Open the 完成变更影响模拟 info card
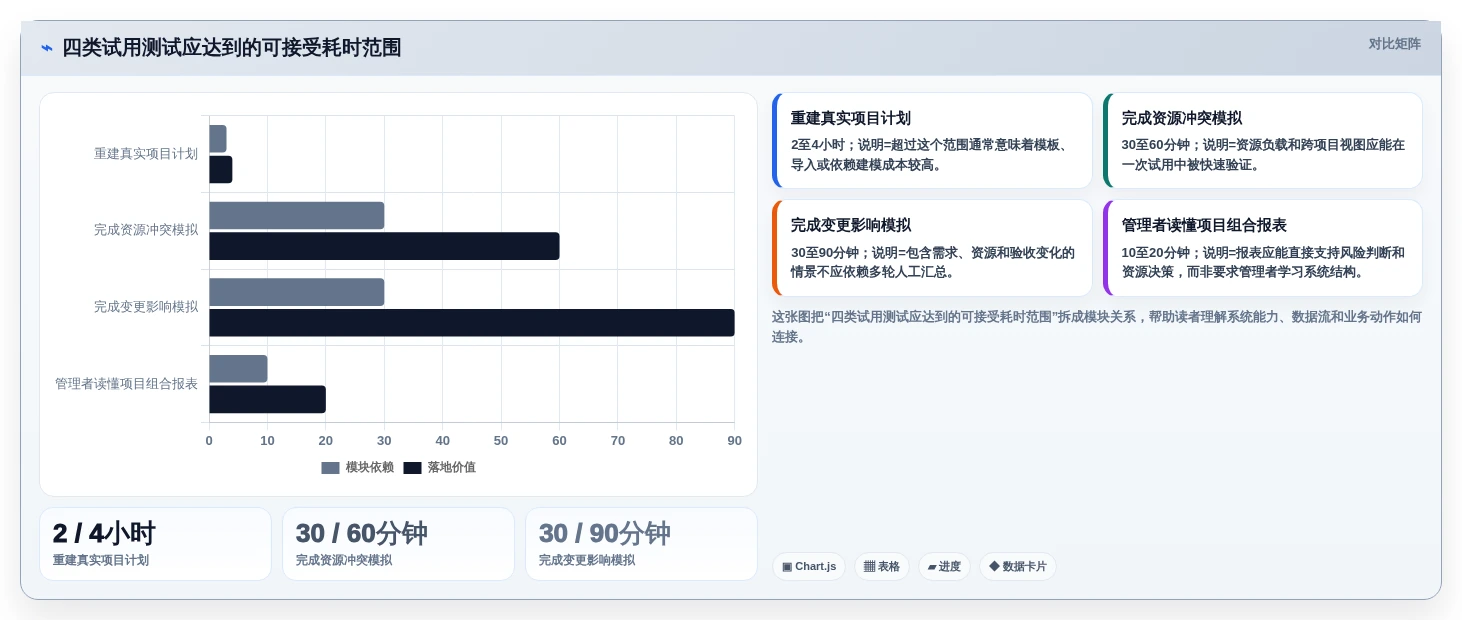 pos(932,248)
